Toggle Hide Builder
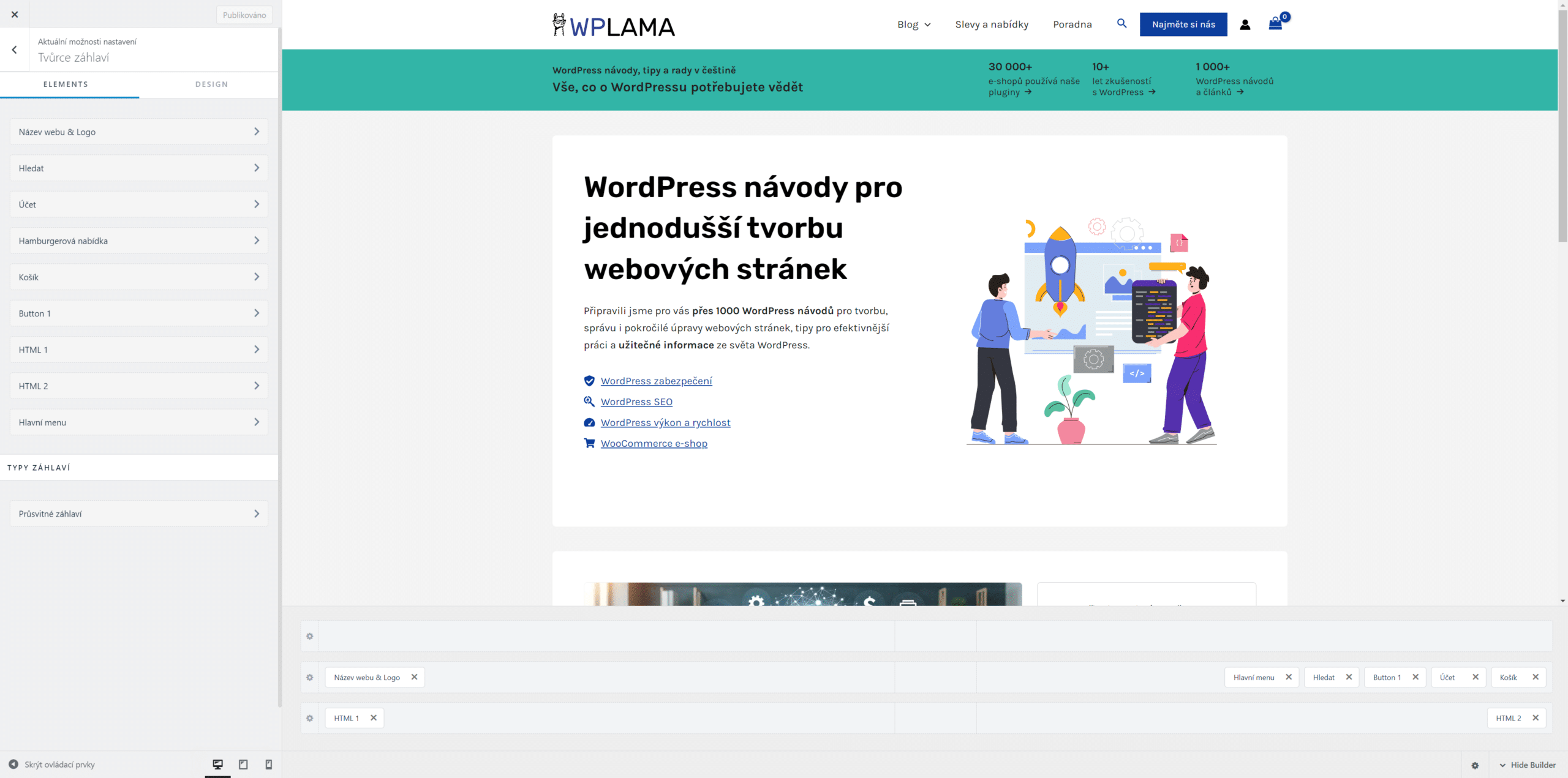Screen dimensions: 1568x778 [x=1527, y=765]
